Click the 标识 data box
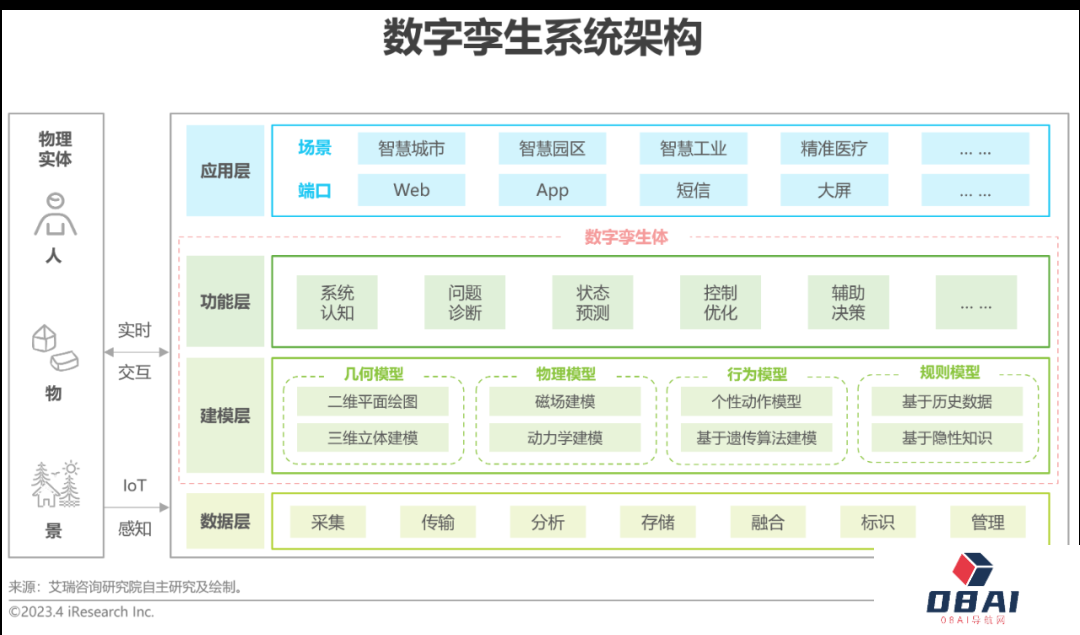 [878, 522]
